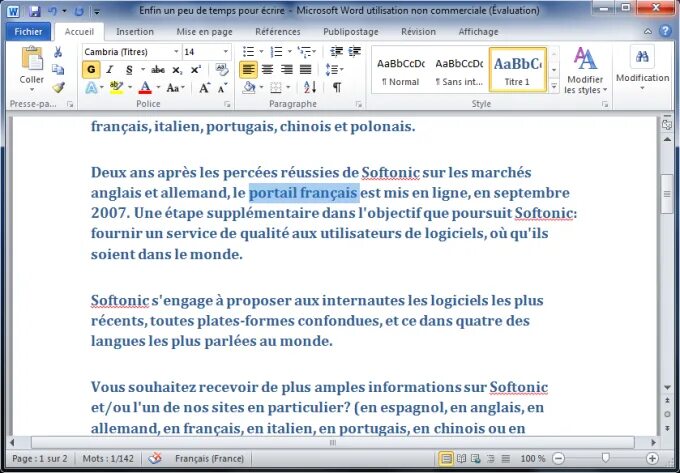Screen dimensions: 680x473
Task: Click the clear formatting icon
Action: click(222, 69)
